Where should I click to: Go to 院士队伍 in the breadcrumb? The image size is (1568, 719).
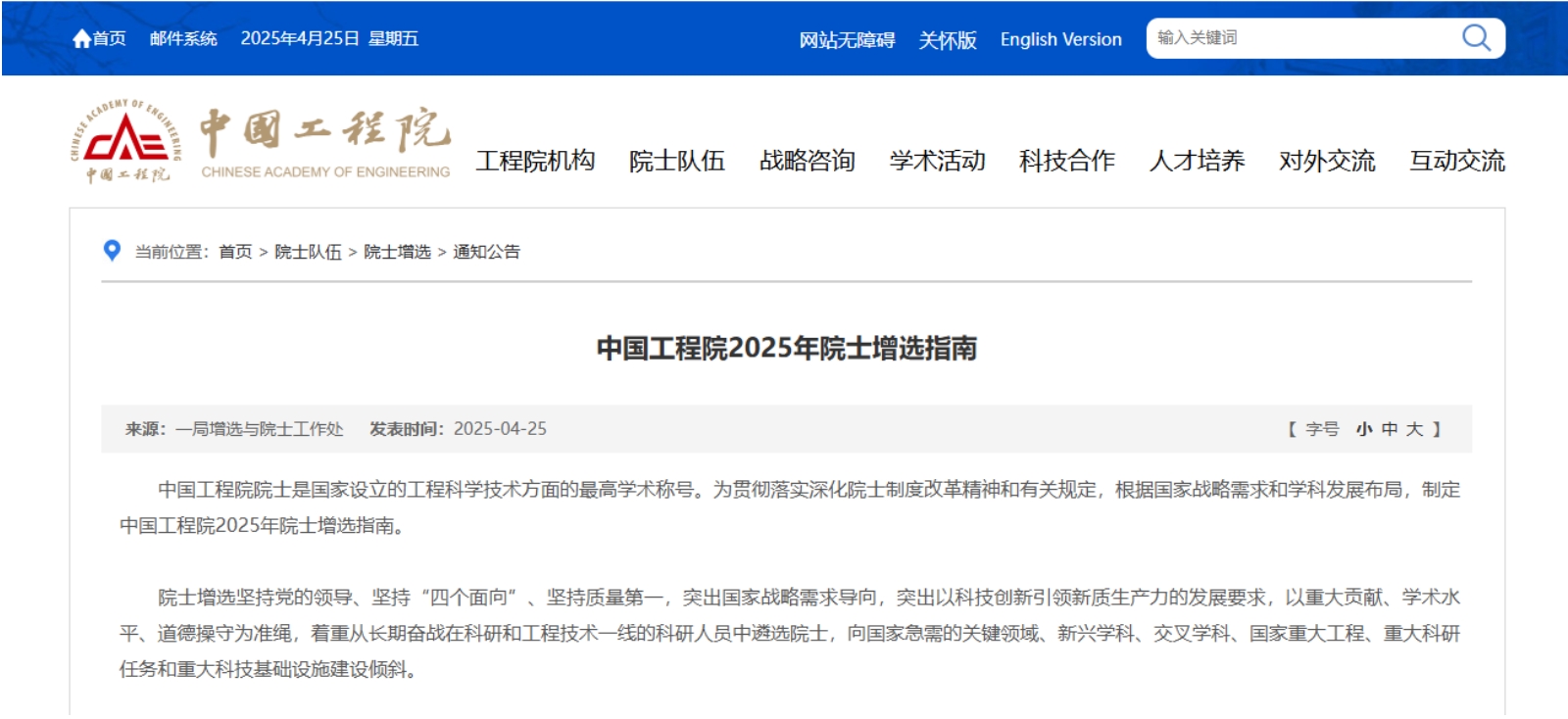[308, 252]
